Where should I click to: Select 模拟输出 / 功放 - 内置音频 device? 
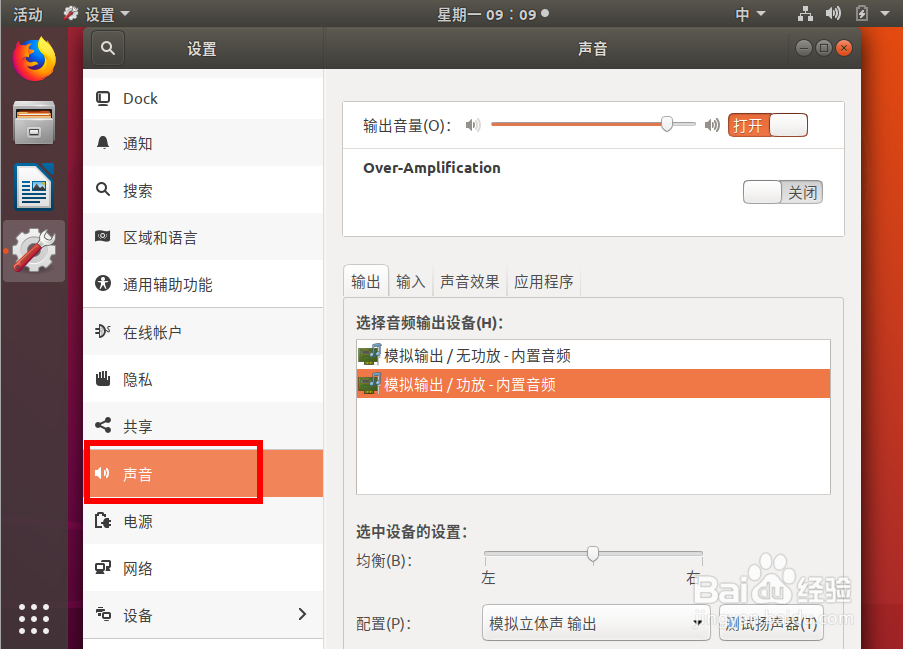(x=593, y=384)
